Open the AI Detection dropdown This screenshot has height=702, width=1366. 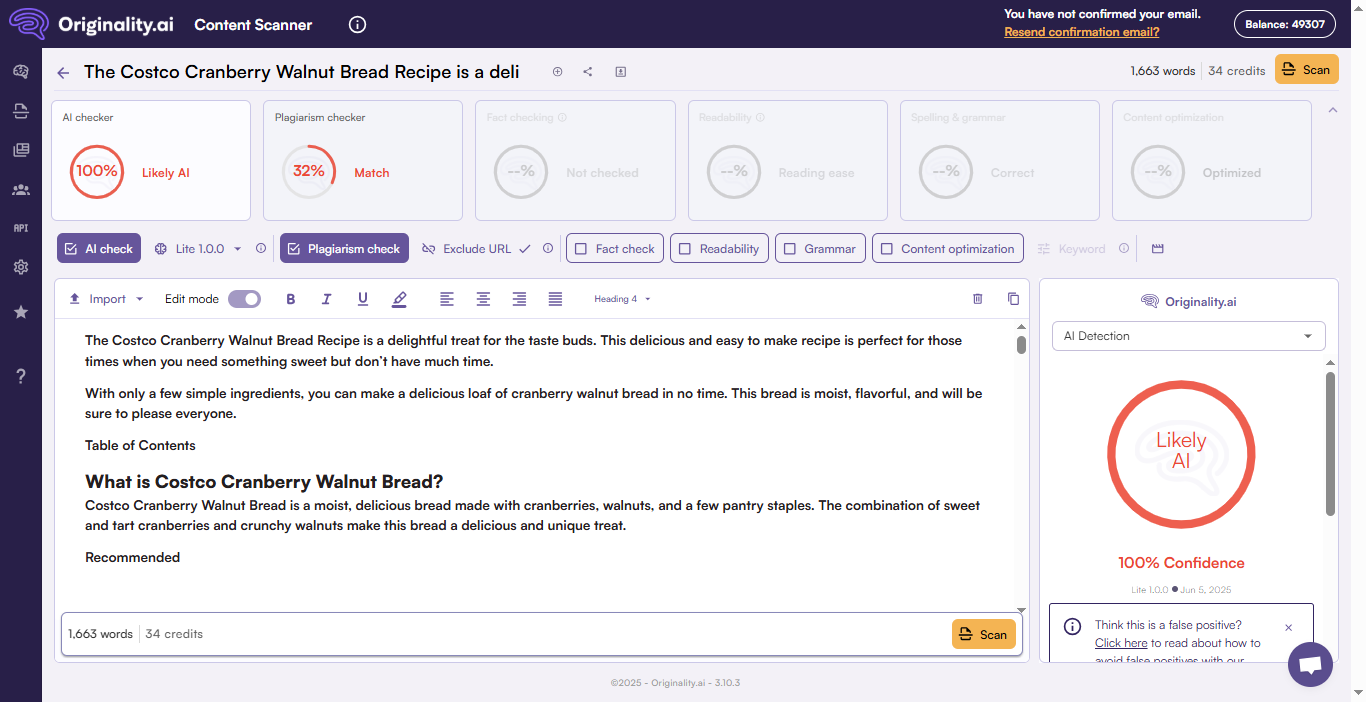click(x=1188, y=336)
